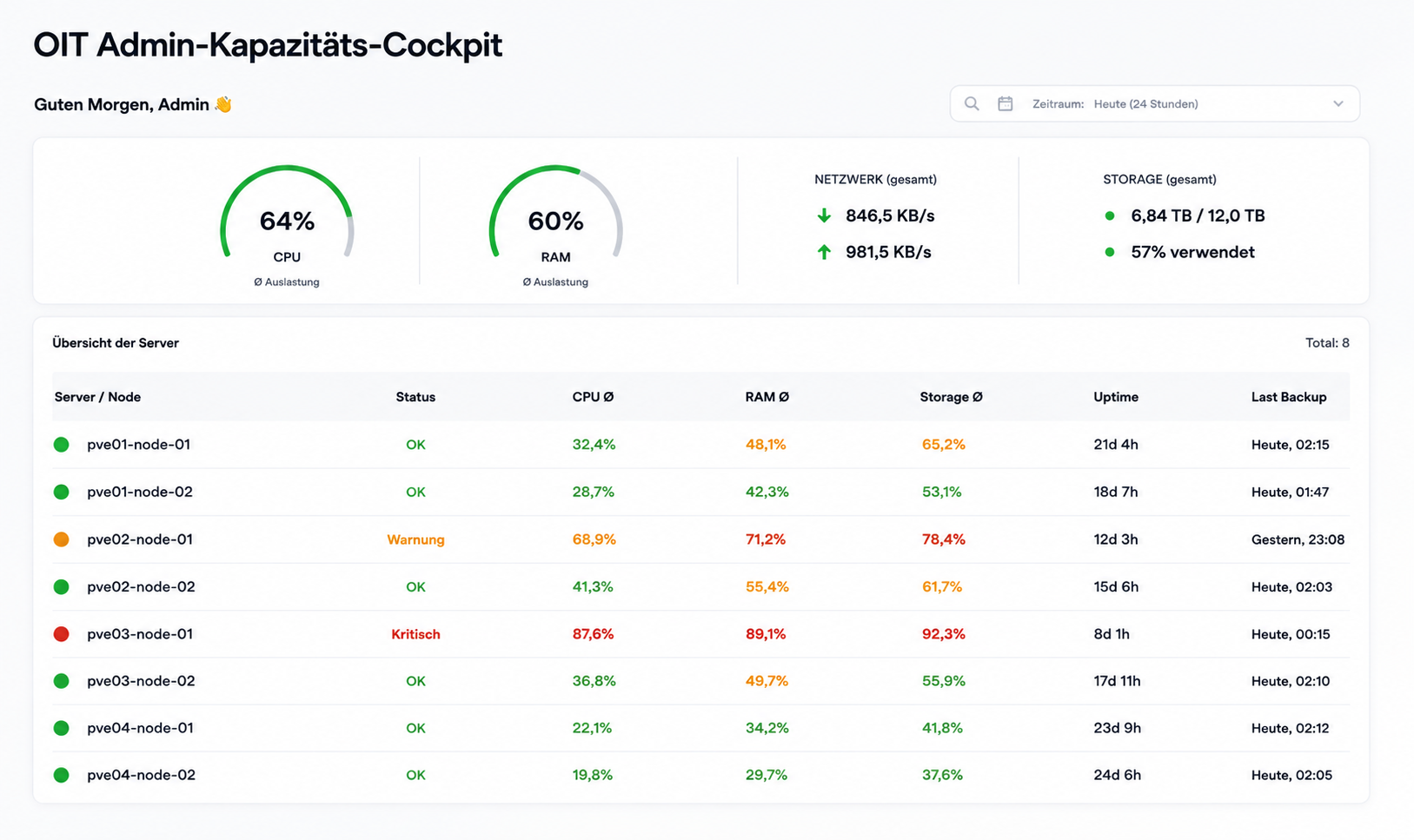The height and width of the screenshot is (840, 1414).
Task: Click download rate 846,5 KB/s
Action: 890,215
